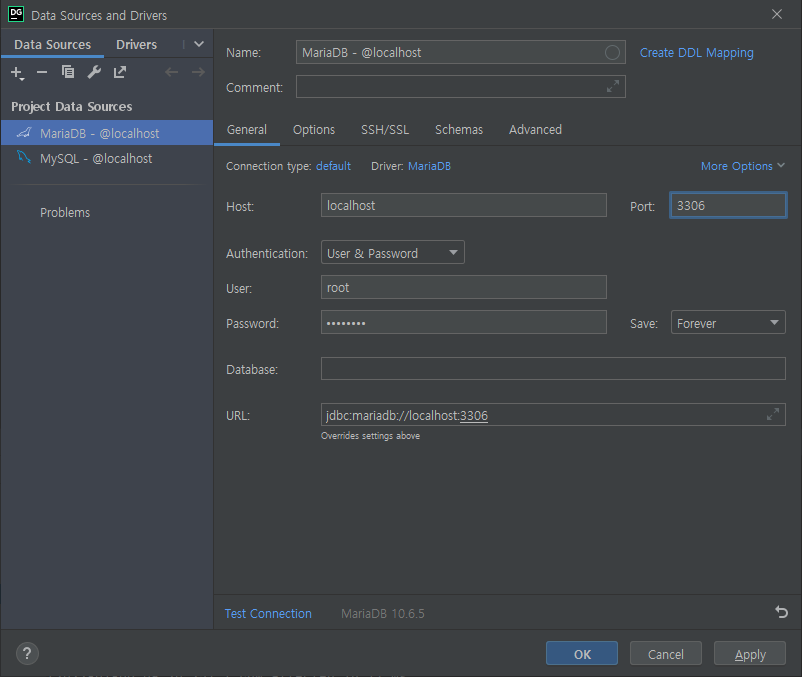802x677 pixels.
Task: Open the Authentication dropdown
Action: pos(392,253)
